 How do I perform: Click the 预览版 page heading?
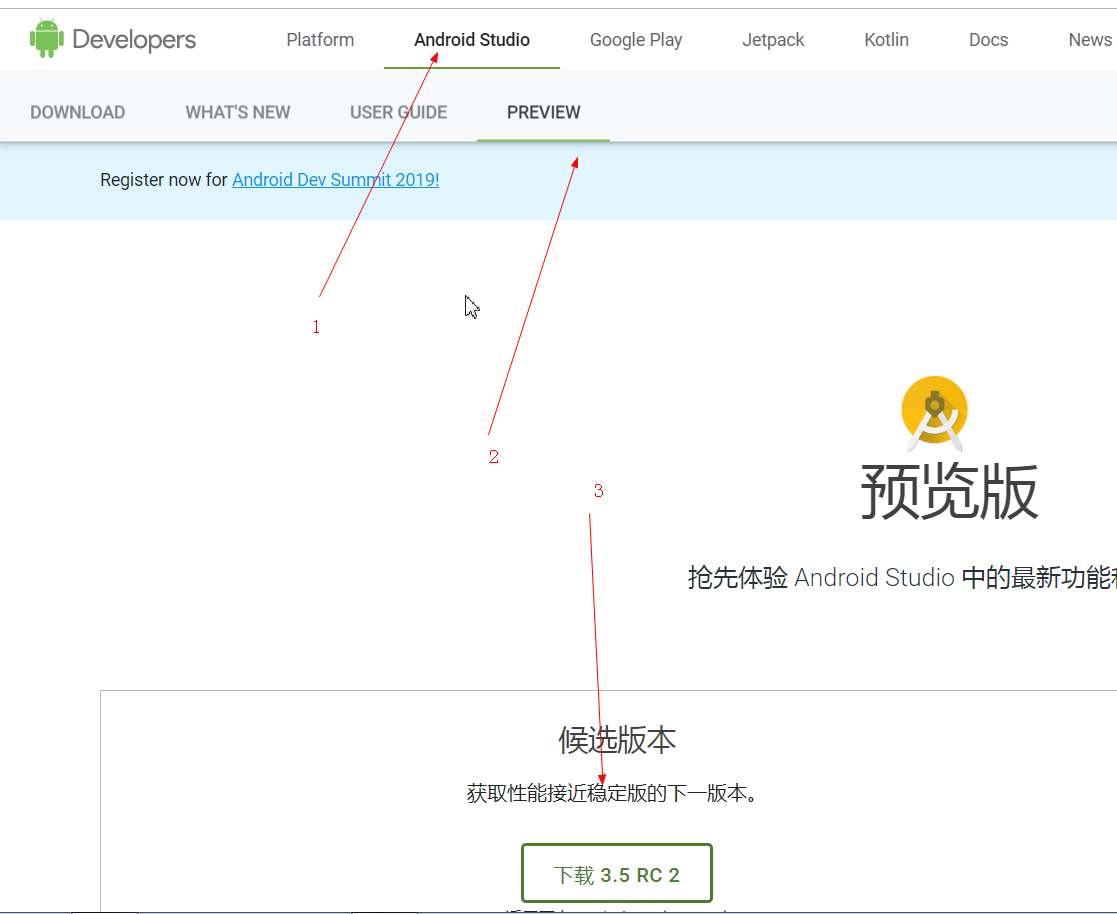tap(949, 492)
